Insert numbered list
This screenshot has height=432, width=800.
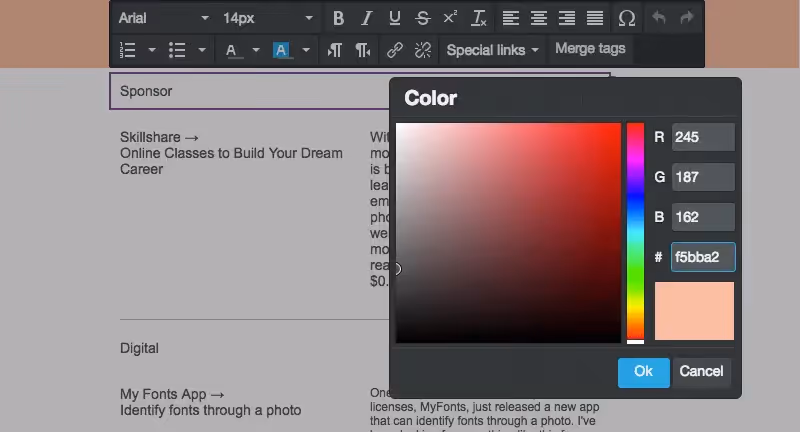pyautogui.click(x=128, y=50)
